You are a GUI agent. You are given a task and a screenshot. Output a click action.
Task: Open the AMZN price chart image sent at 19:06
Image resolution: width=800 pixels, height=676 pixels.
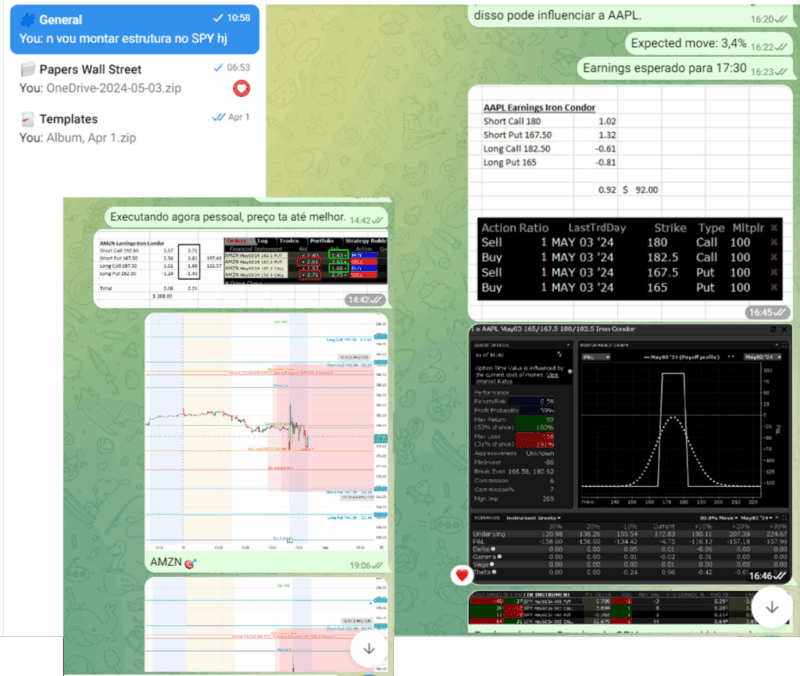[x=266, y=432]
